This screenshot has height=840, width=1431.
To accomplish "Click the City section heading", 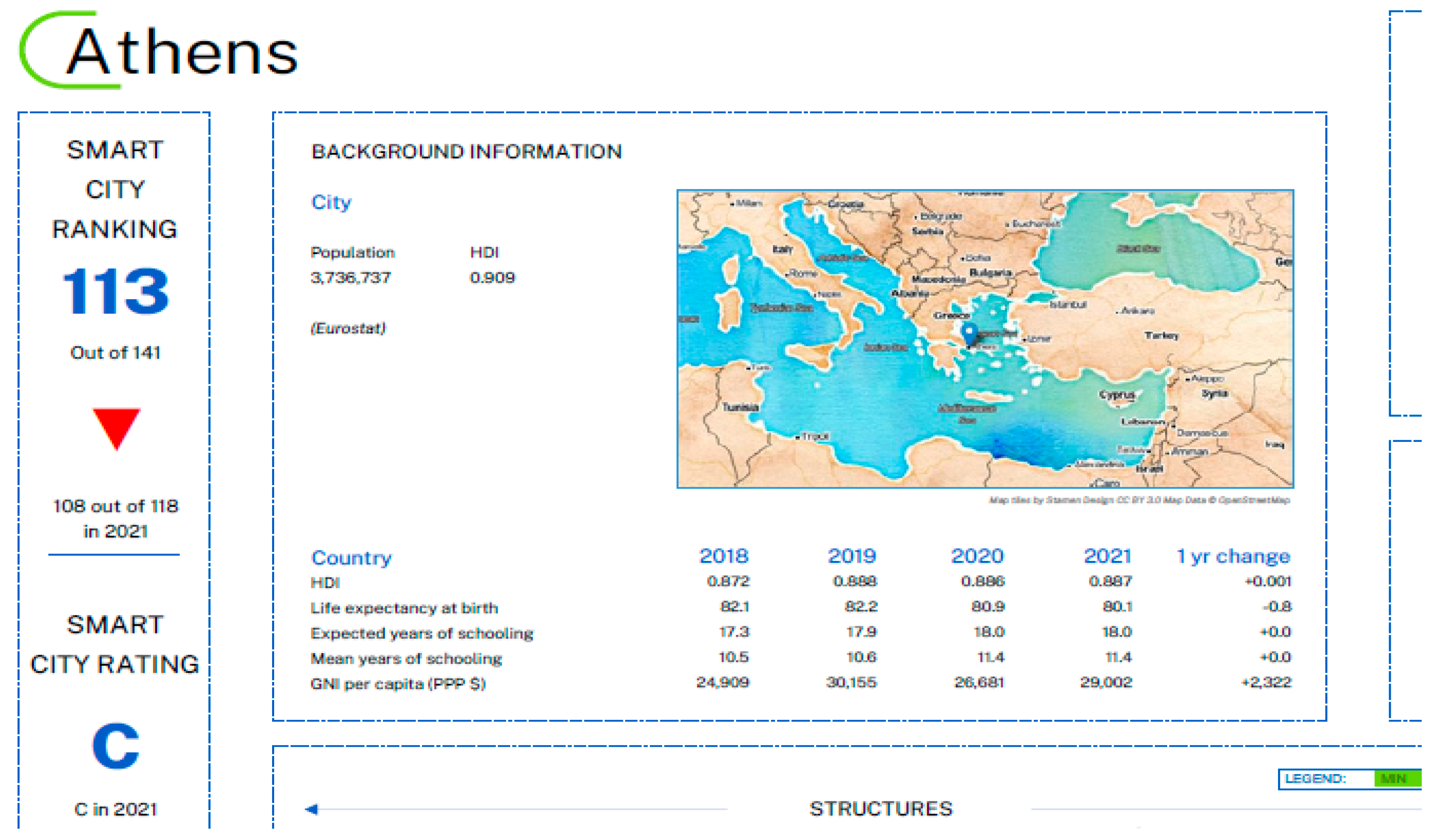I will click(x=331, y=202).
